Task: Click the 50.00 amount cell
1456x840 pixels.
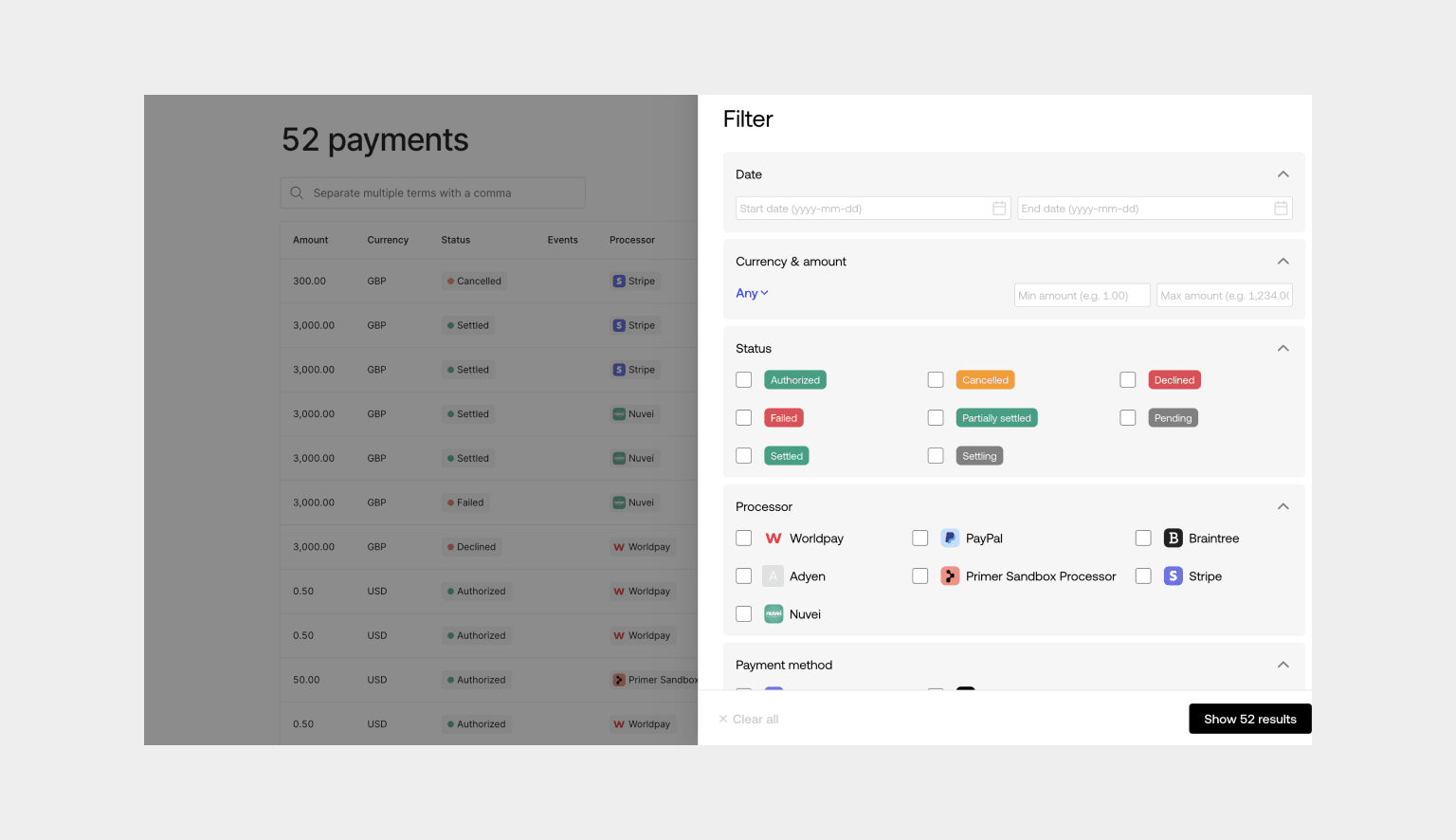Action: (x=306, y=680)
